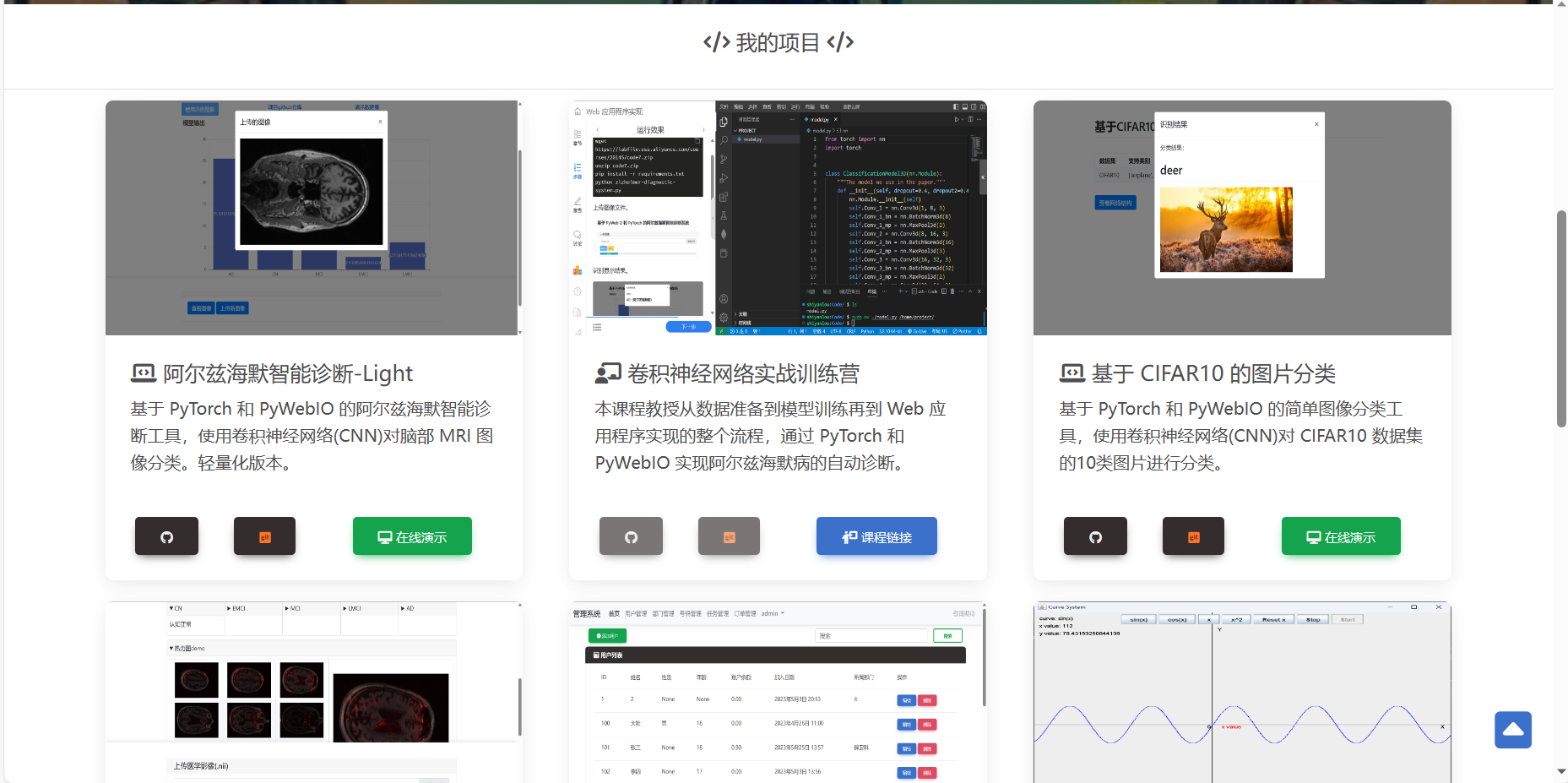
Task: Open Gitee repo for 阿尔兹海默智能诊断-Light
Action: (x=264, y=536)
